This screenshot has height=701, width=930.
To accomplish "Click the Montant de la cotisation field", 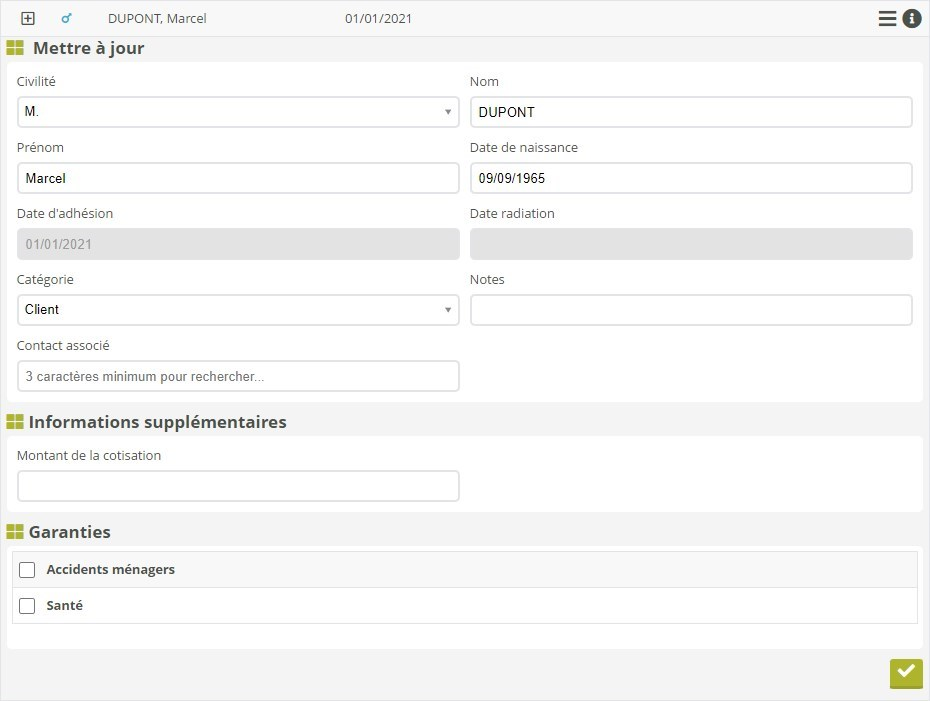I will (238, 486).
